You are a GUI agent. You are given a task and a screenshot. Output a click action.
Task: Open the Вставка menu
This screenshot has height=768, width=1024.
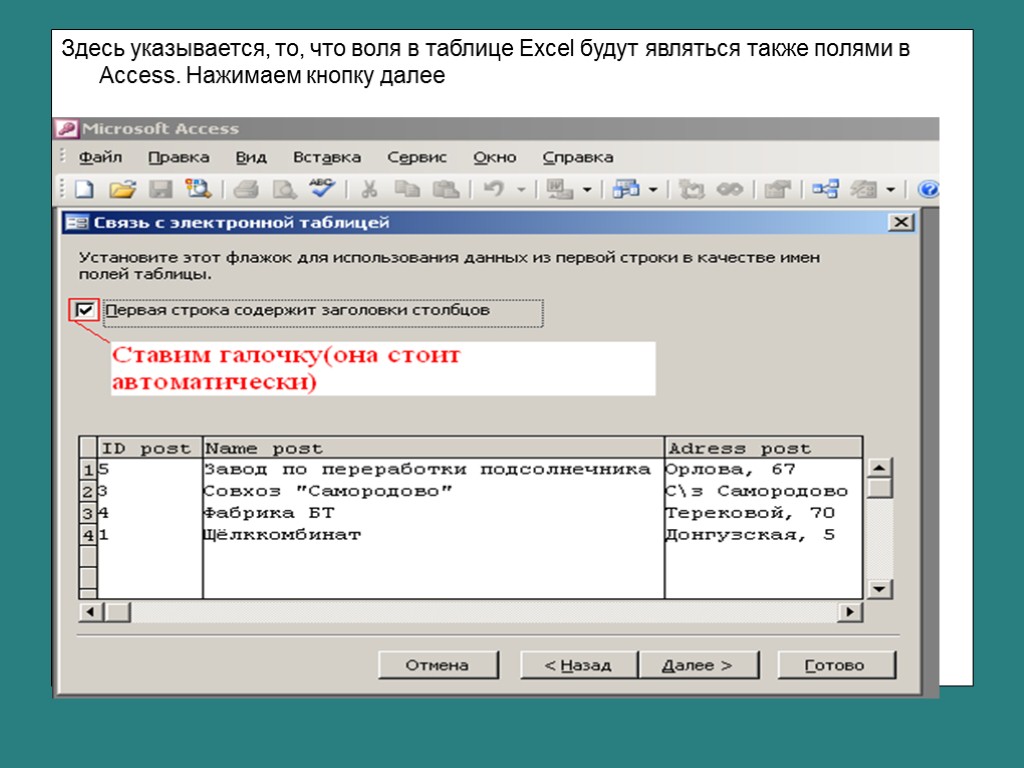pyautogui.click(x=327, y=157)
